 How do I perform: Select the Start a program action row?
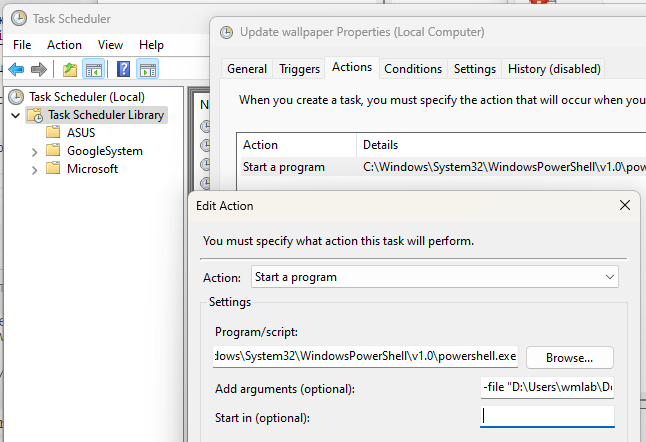pyautogui.click(x=443, y=167)
